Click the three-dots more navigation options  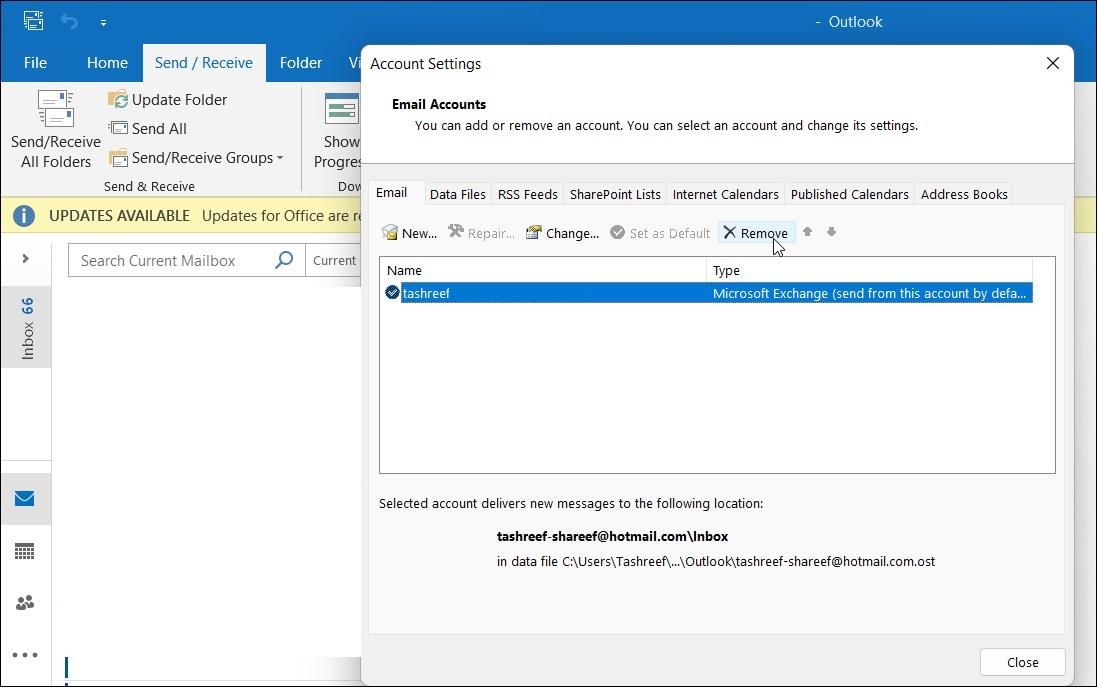25,655
